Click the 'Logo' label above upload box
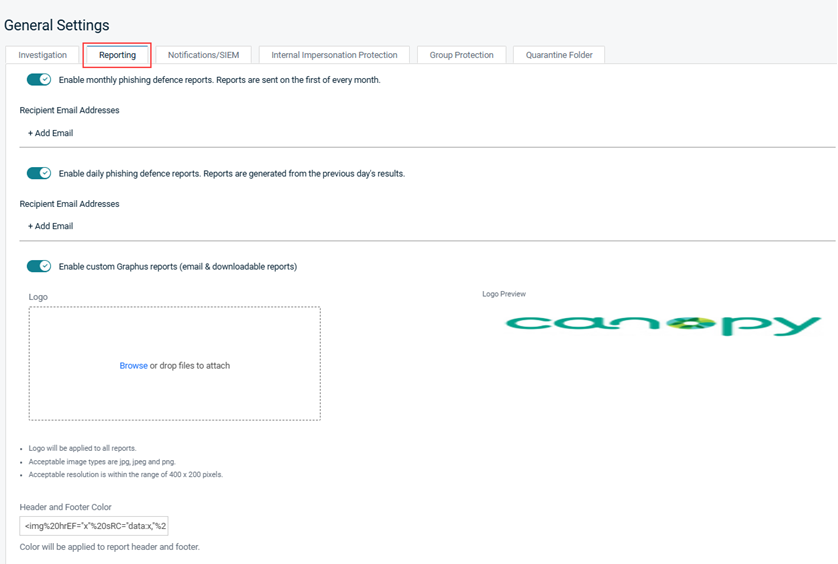The image size is (838, 564). (x=38, y=297)
